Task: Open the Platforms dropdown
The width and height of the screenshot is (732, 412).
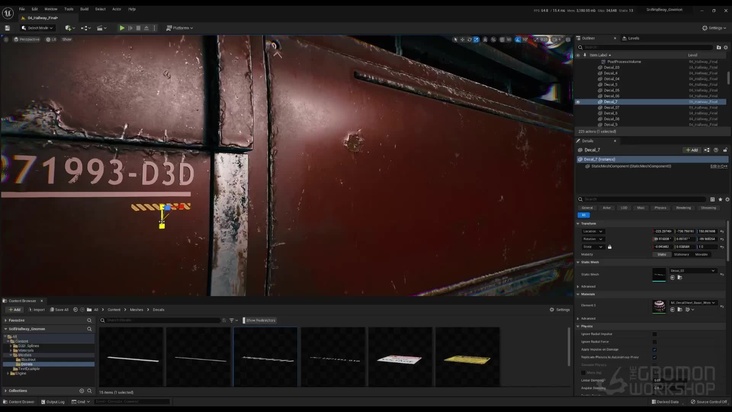Action: click(180, 28)
